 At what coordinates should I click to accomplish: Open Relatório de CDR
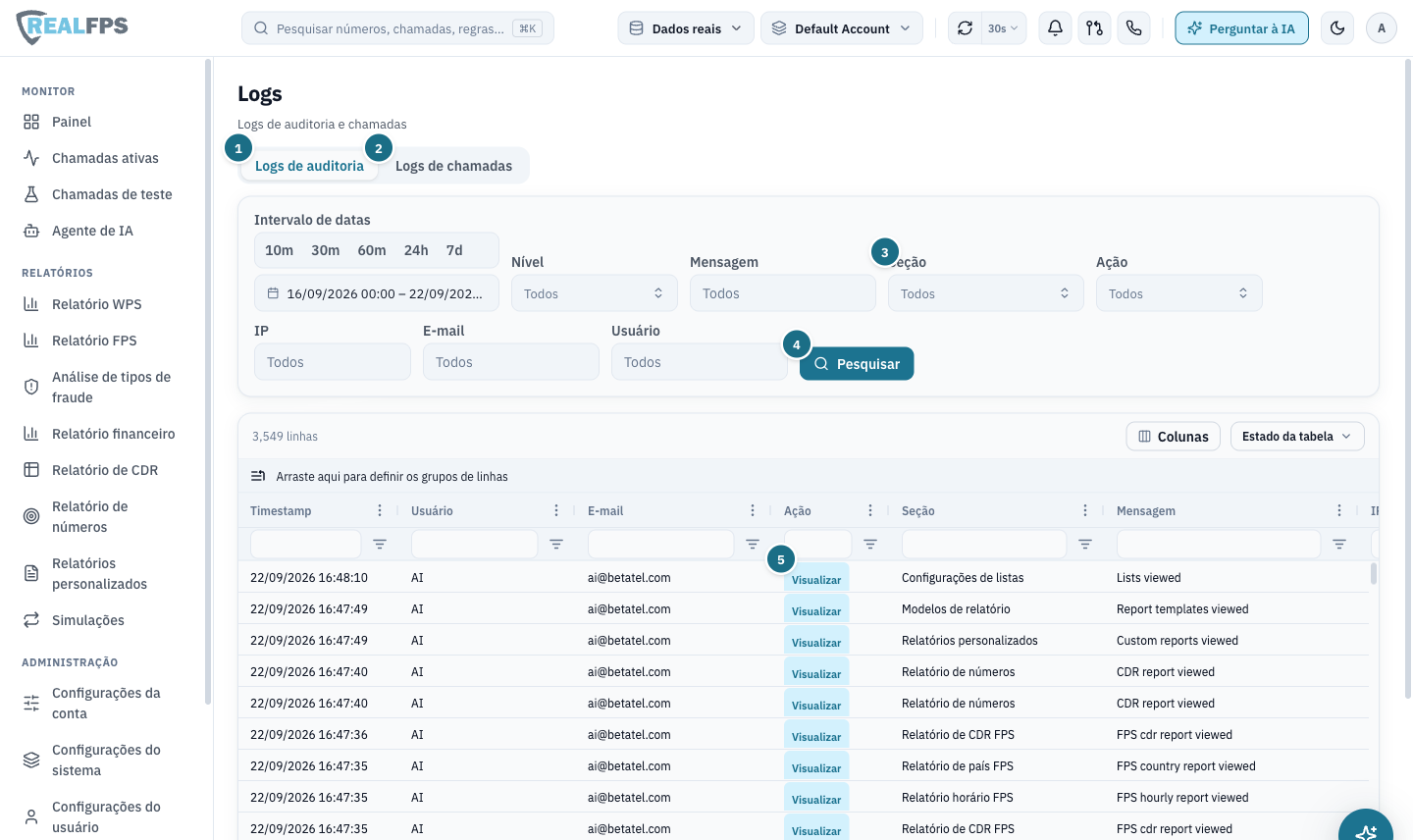108,470
